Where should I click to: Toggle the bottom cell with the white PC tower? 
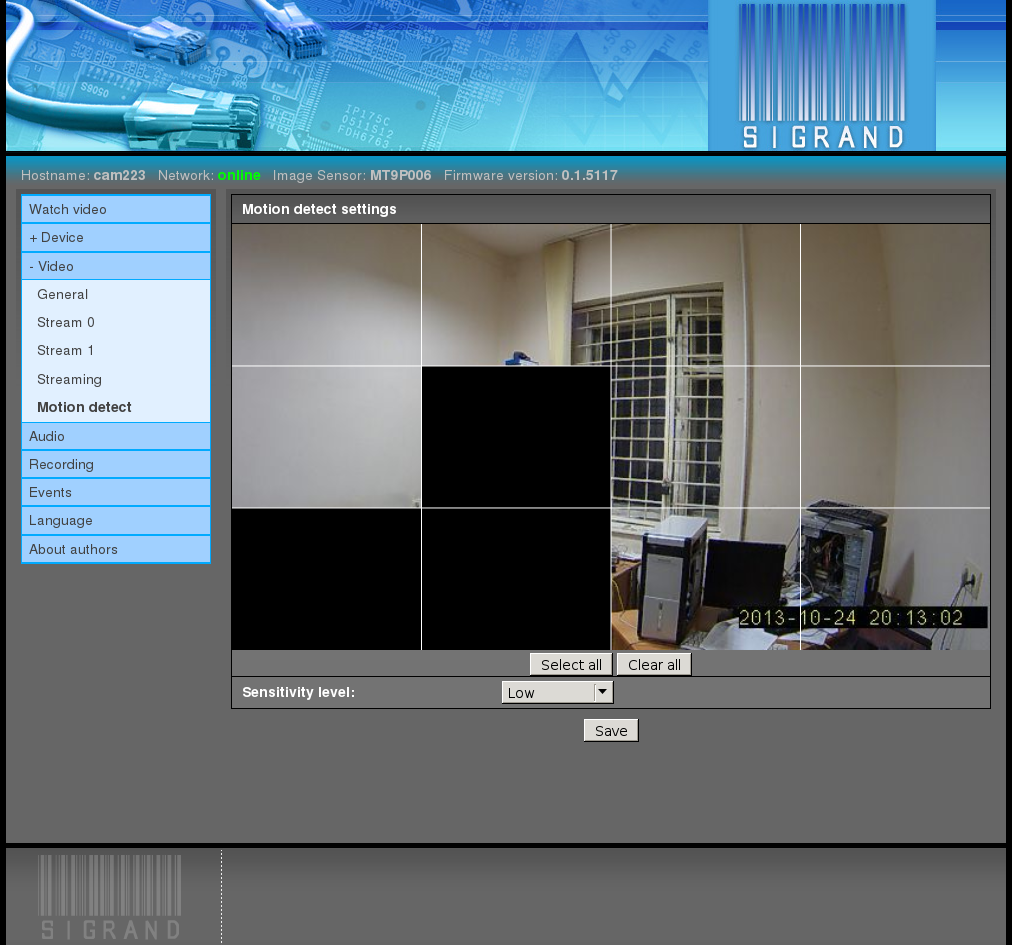[705, 579]
